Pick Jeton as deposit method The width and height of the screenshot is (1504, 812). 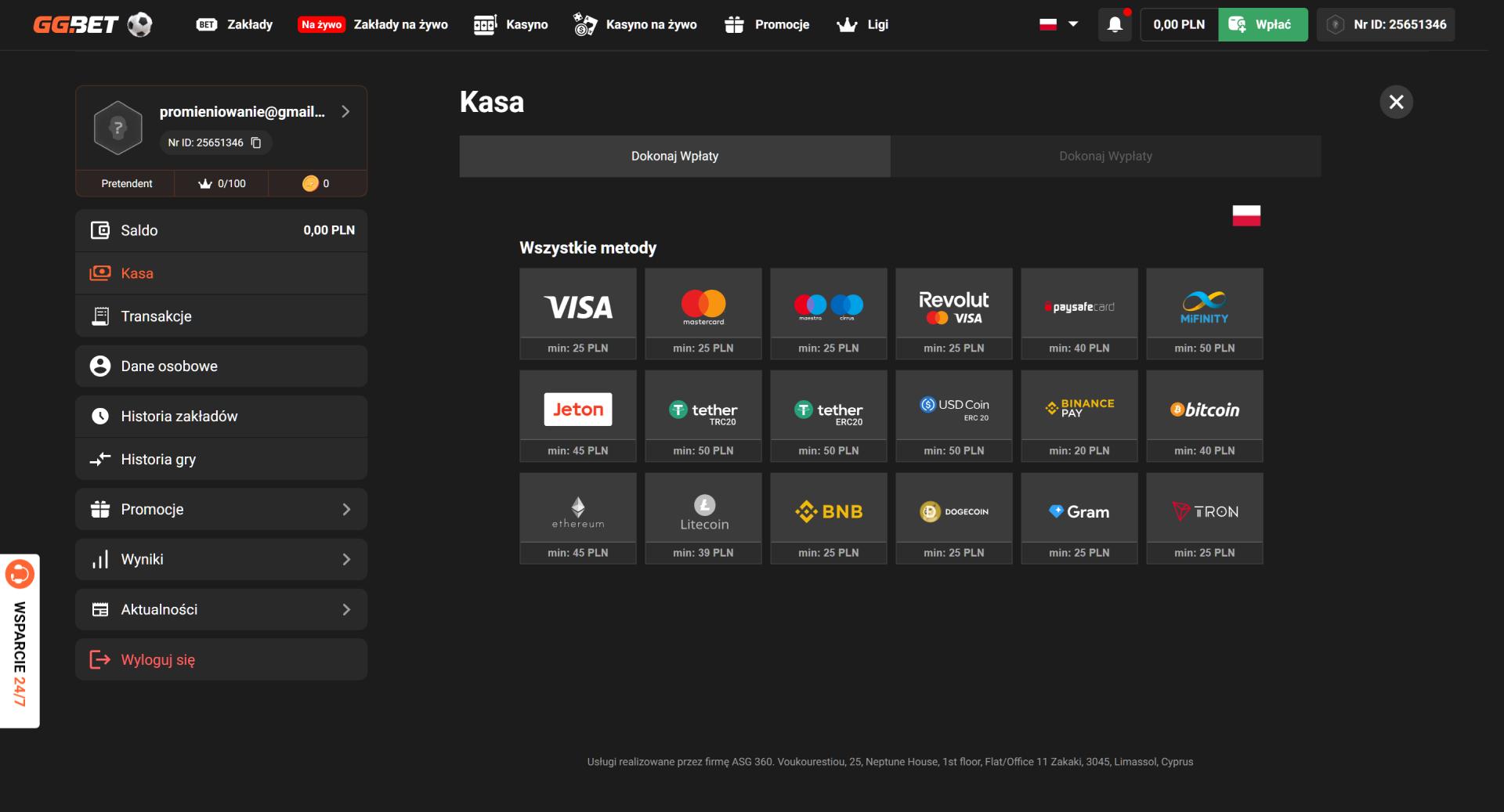pyautogui.click(x=578, y=416)
